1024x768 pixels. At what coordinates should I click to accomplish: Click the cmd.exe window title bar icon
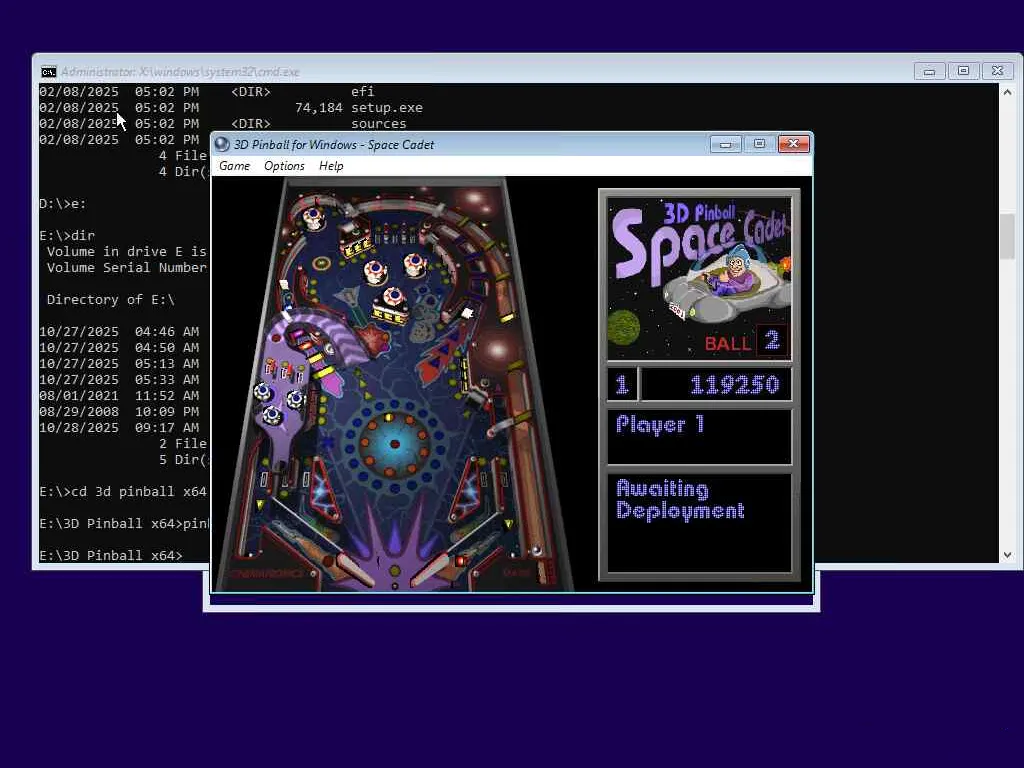[48, 71]
